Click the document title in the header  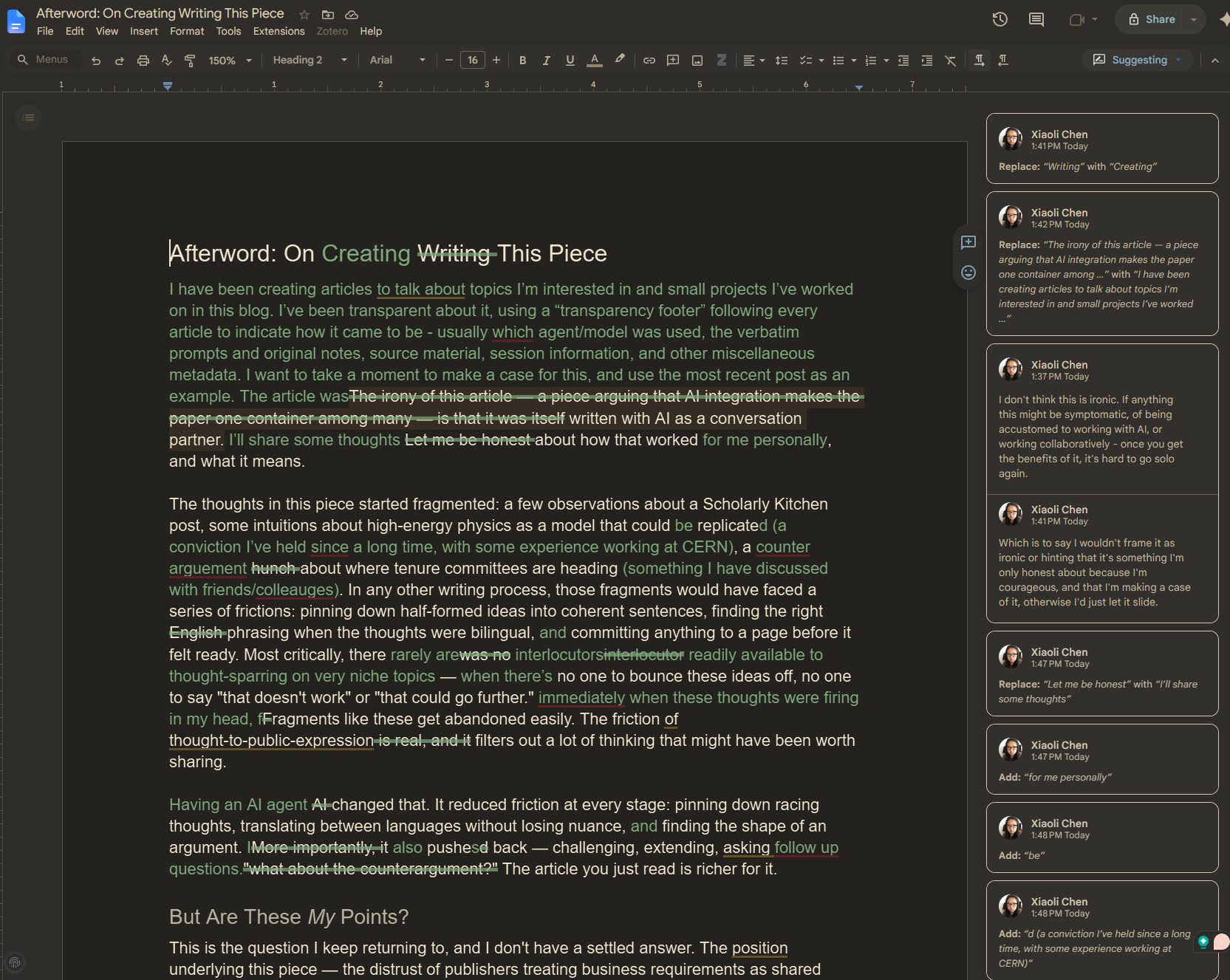point(160,13)
